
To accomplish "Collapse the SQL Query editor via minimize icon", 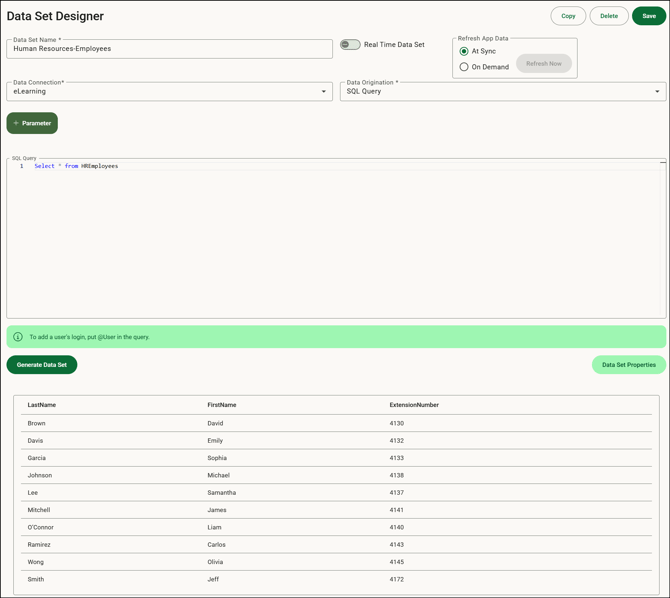I will tap(662, 161).
